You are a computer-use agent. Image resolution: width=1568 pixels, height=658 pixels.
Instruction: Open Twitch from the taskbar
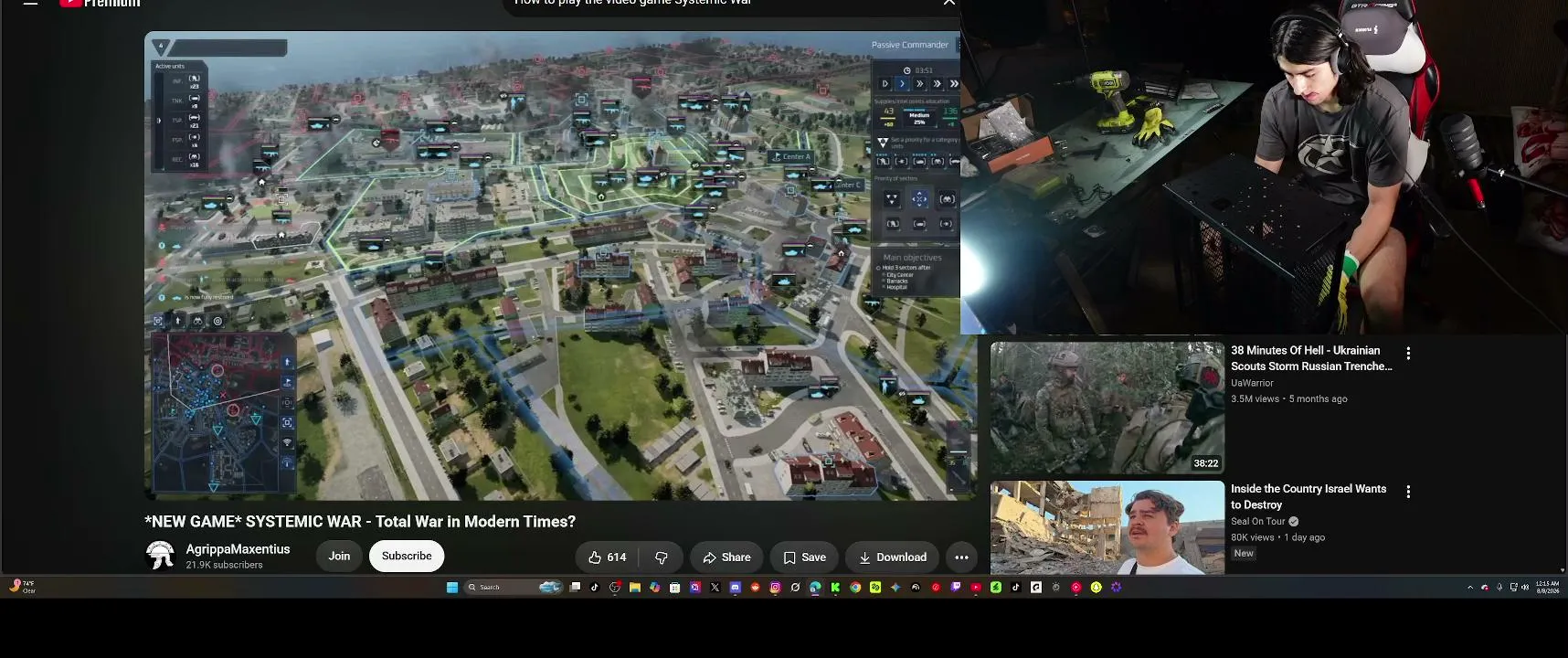pyautogui.click(x=956, y=588)
